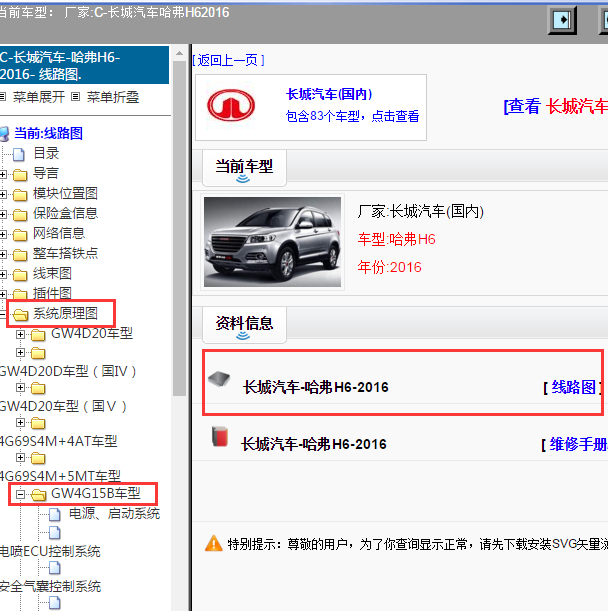Click 包含83个车型，点击查看 link
Image resolution: width=608 pixels, height=611 pixels.
coord(352,116)
